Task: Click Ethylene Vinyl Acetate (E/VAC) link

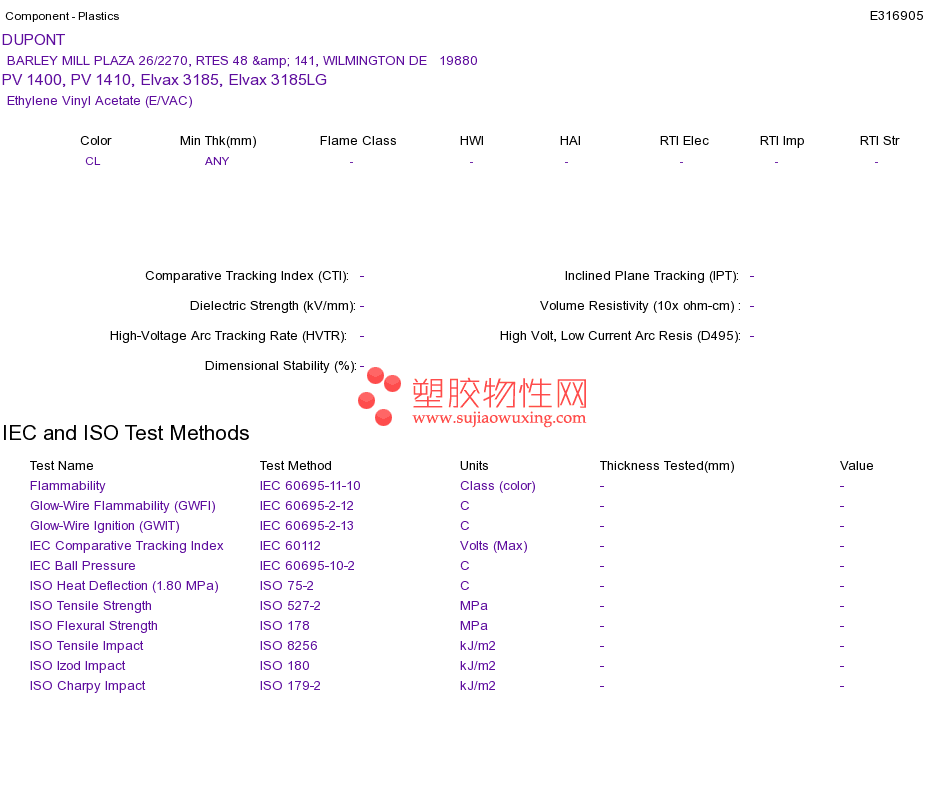Action: pyautogui.click(x=99, y=101)
